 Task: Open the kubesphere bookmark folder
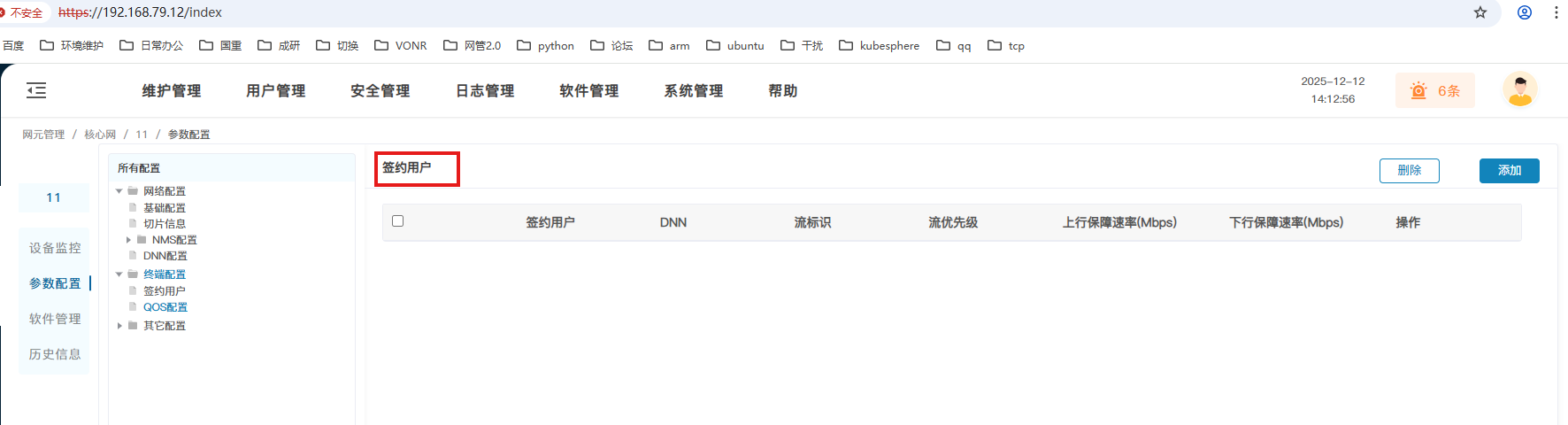click(879, 45)
